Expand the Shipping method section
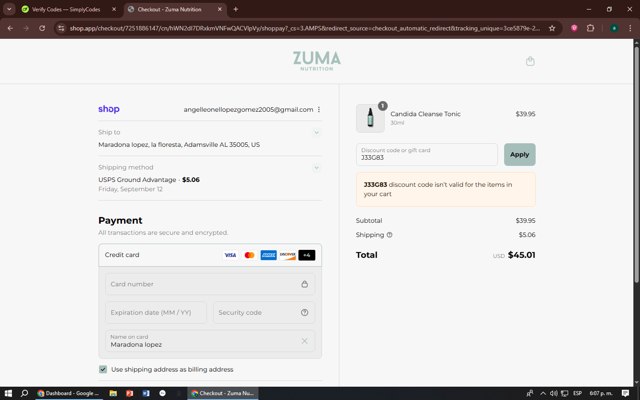 [x=316, y=168]
